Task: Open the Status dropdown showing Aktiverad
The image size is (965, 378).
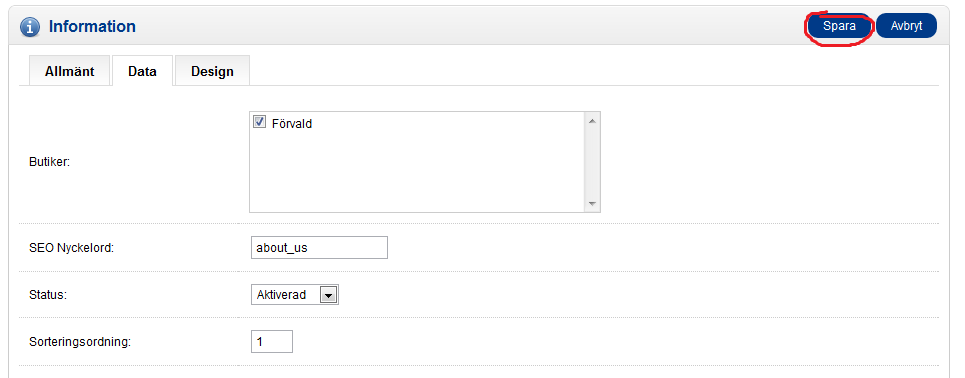Action: tap(295, 294)
